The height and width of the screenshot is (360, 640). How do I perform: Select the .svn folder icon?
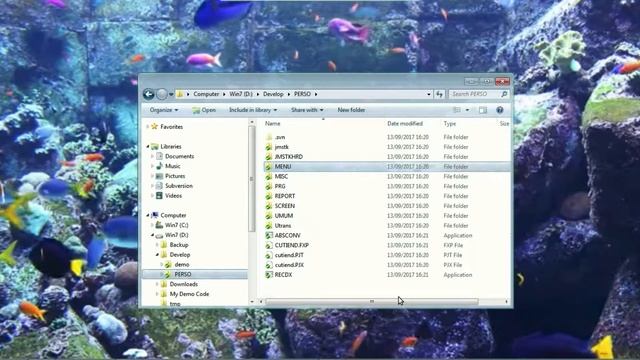tap(269, 137)
